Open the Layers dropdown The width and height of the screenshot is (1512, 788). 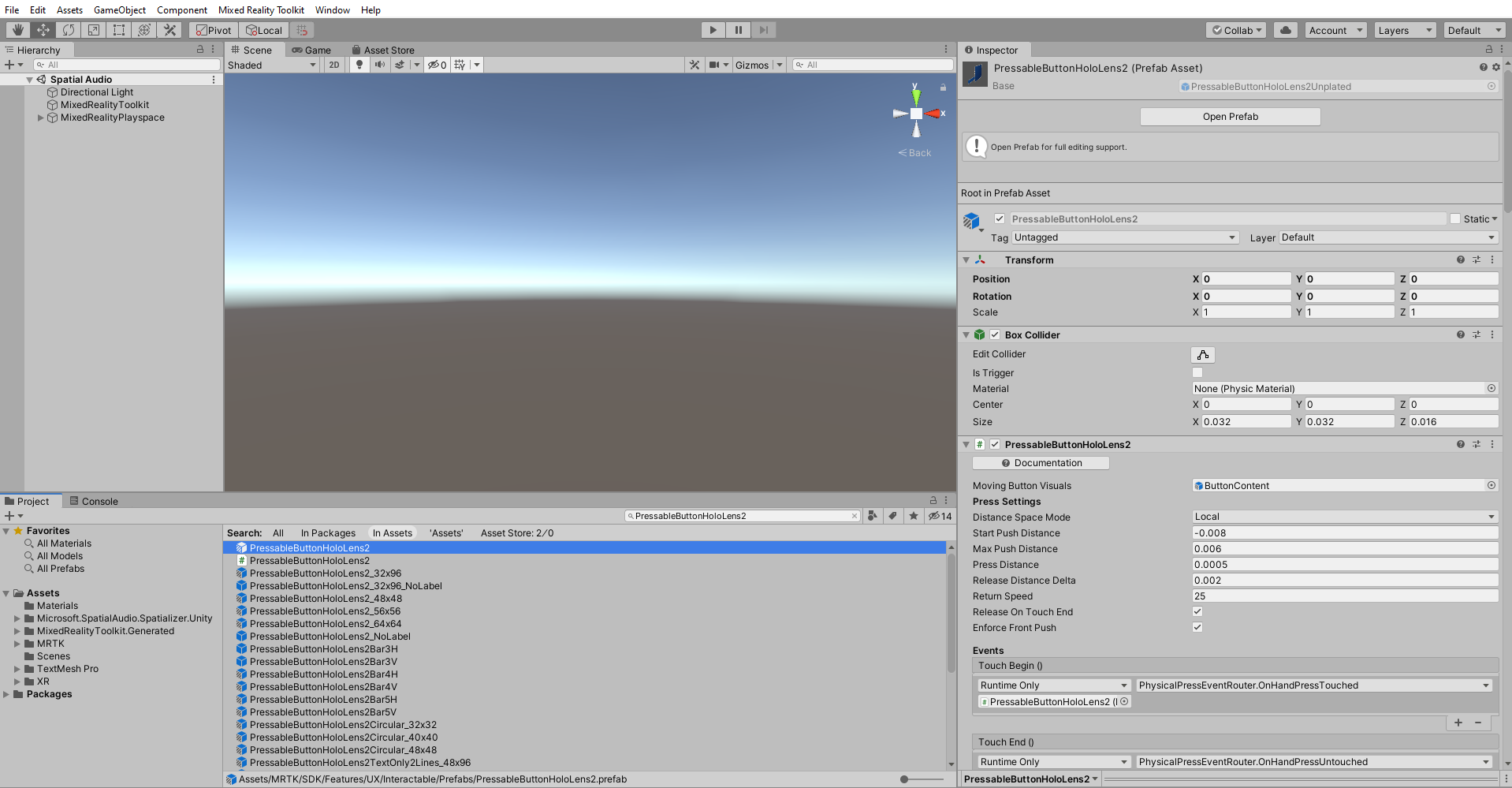pos(1405,30)
